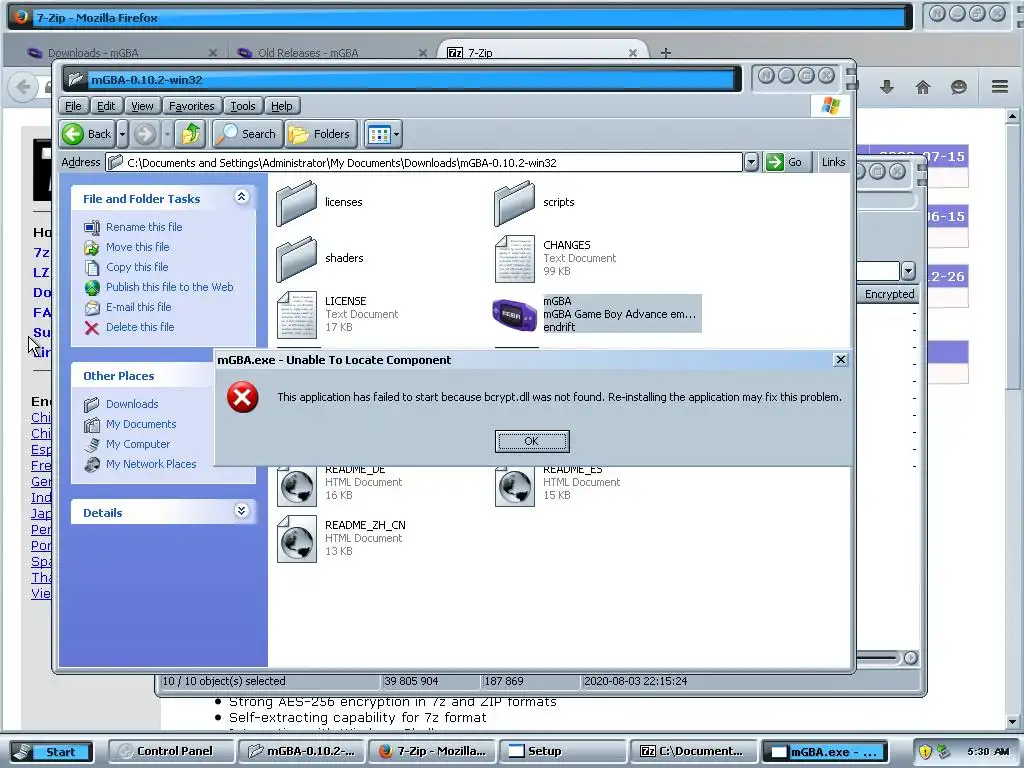Click the red error icon in dialog
Image resolution: width=1024 pixels, height=768 pixels.
242,398
